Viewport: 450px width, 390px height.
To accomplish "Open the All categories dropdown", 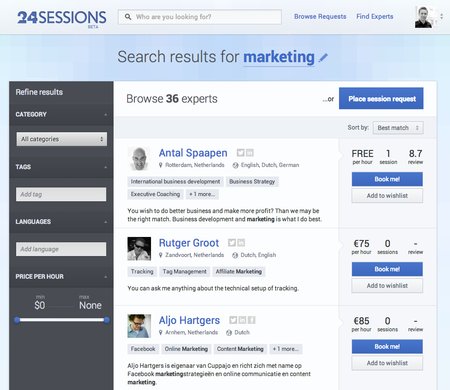I will pyautogui.click(x=62, y=139).
